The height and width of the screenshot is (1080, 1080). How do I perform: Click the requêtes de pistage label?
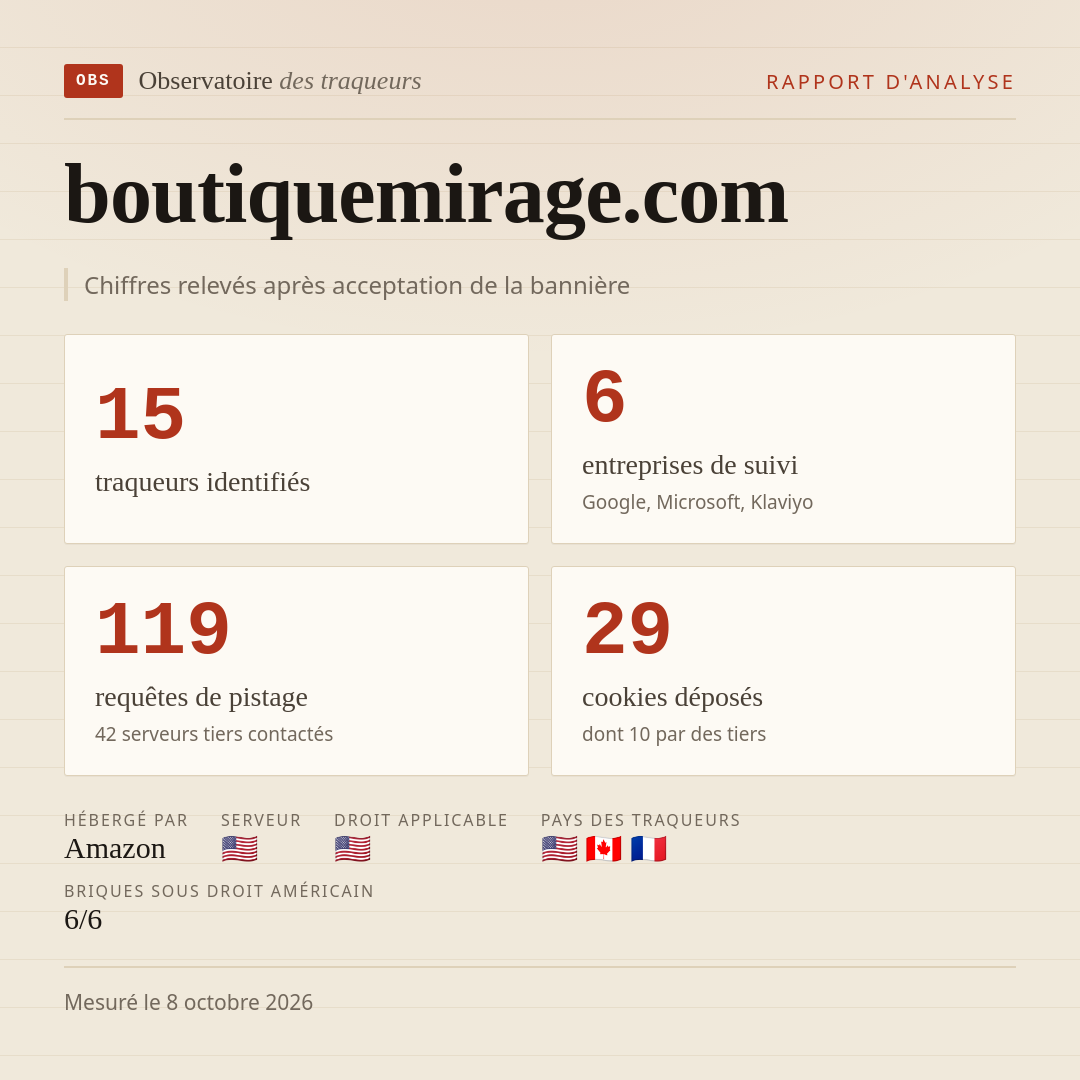[x=201, y=698]
